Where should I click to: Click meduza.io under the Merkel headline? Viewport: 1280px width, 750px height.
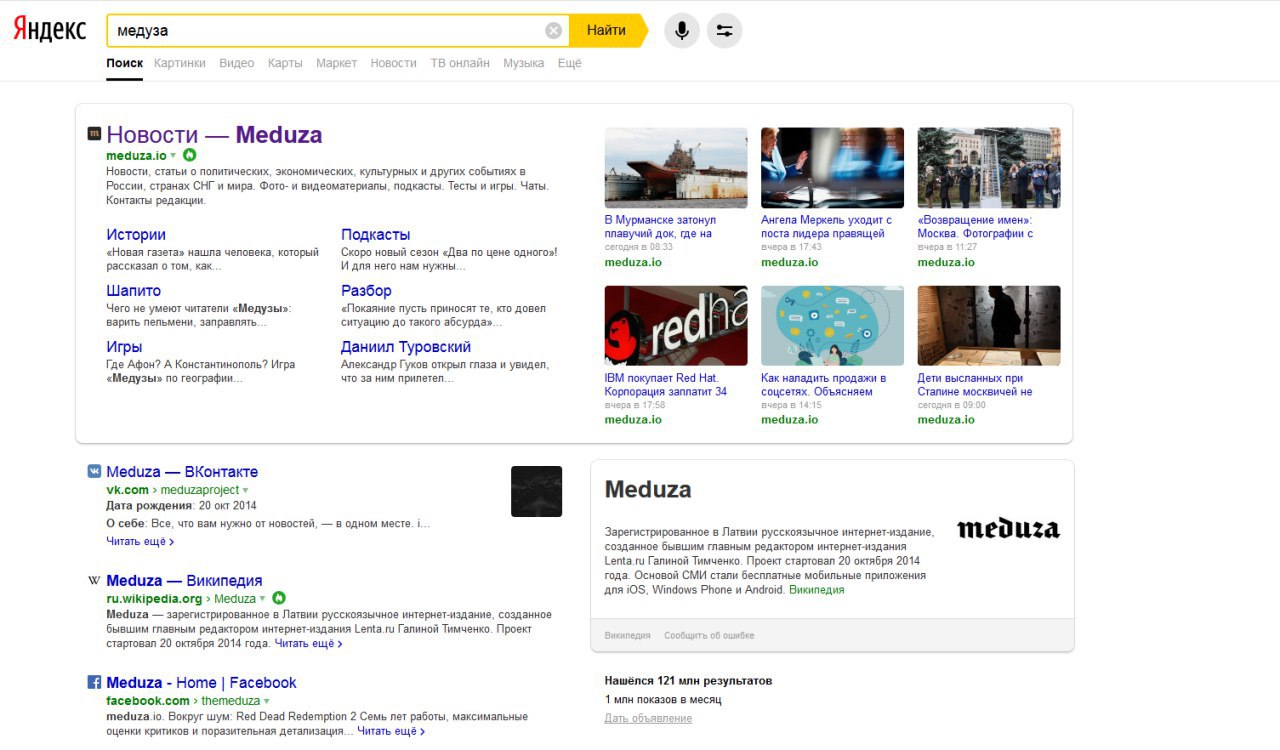(789, 262)
